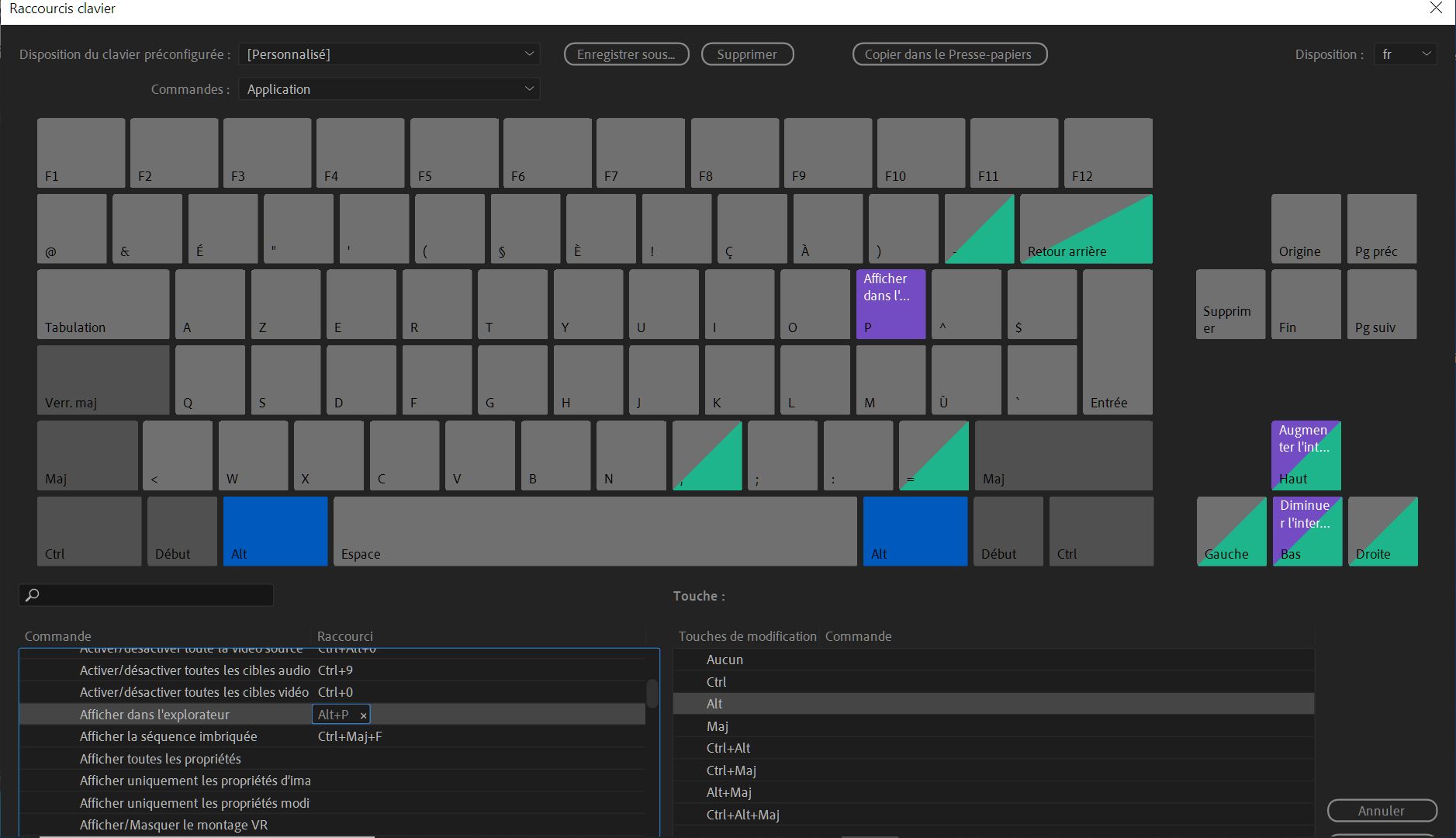The width and height of the screenshot is (1456, 838).
Task: Select the Bas arrow key
Action: [x=1307, y=532]
